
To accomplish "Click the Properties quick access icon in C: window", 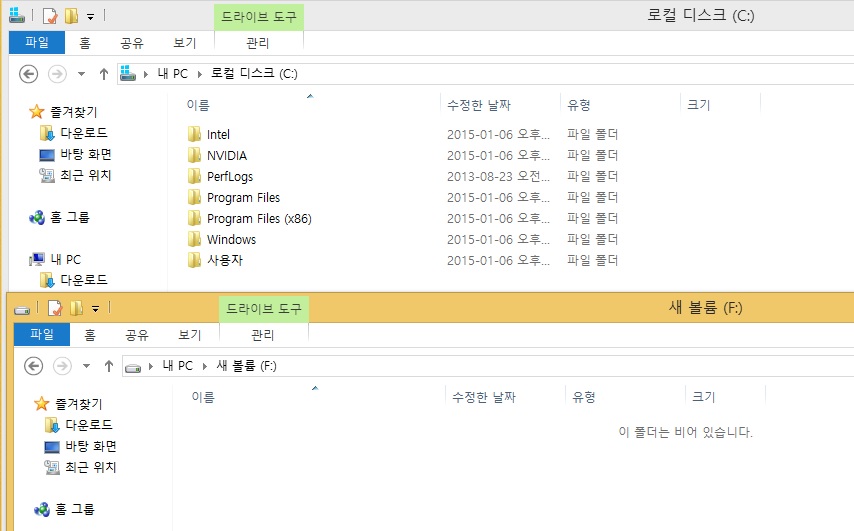I will tap(50, 16).
